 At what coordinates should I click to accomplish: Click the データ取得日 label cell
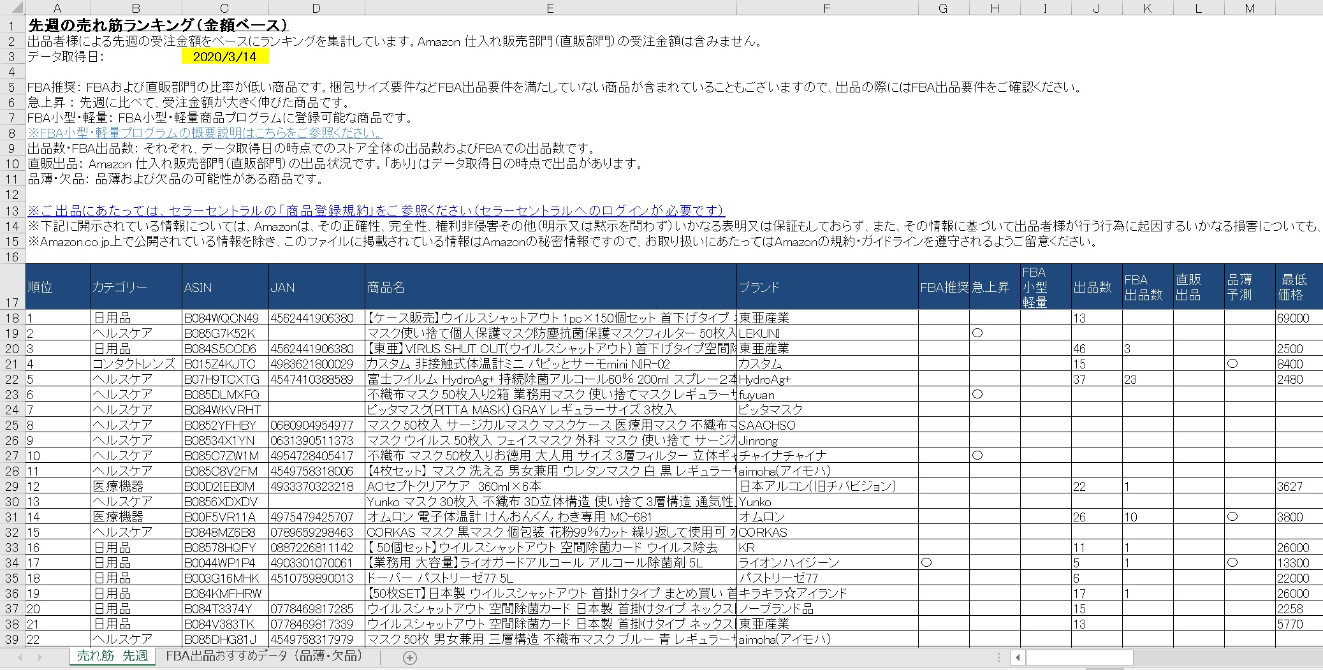66,57
